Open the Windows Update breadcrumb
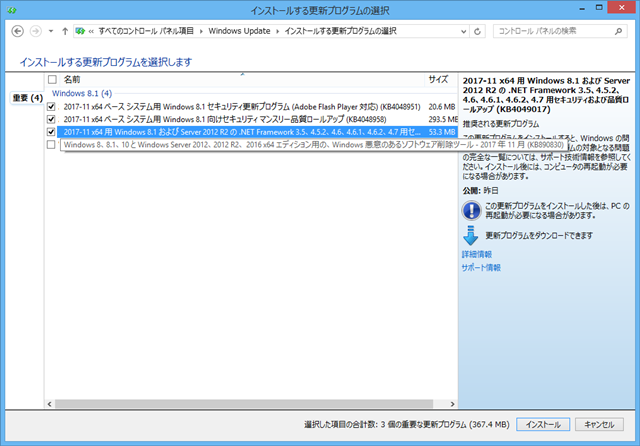640x446 pixels. click(239, 31)
